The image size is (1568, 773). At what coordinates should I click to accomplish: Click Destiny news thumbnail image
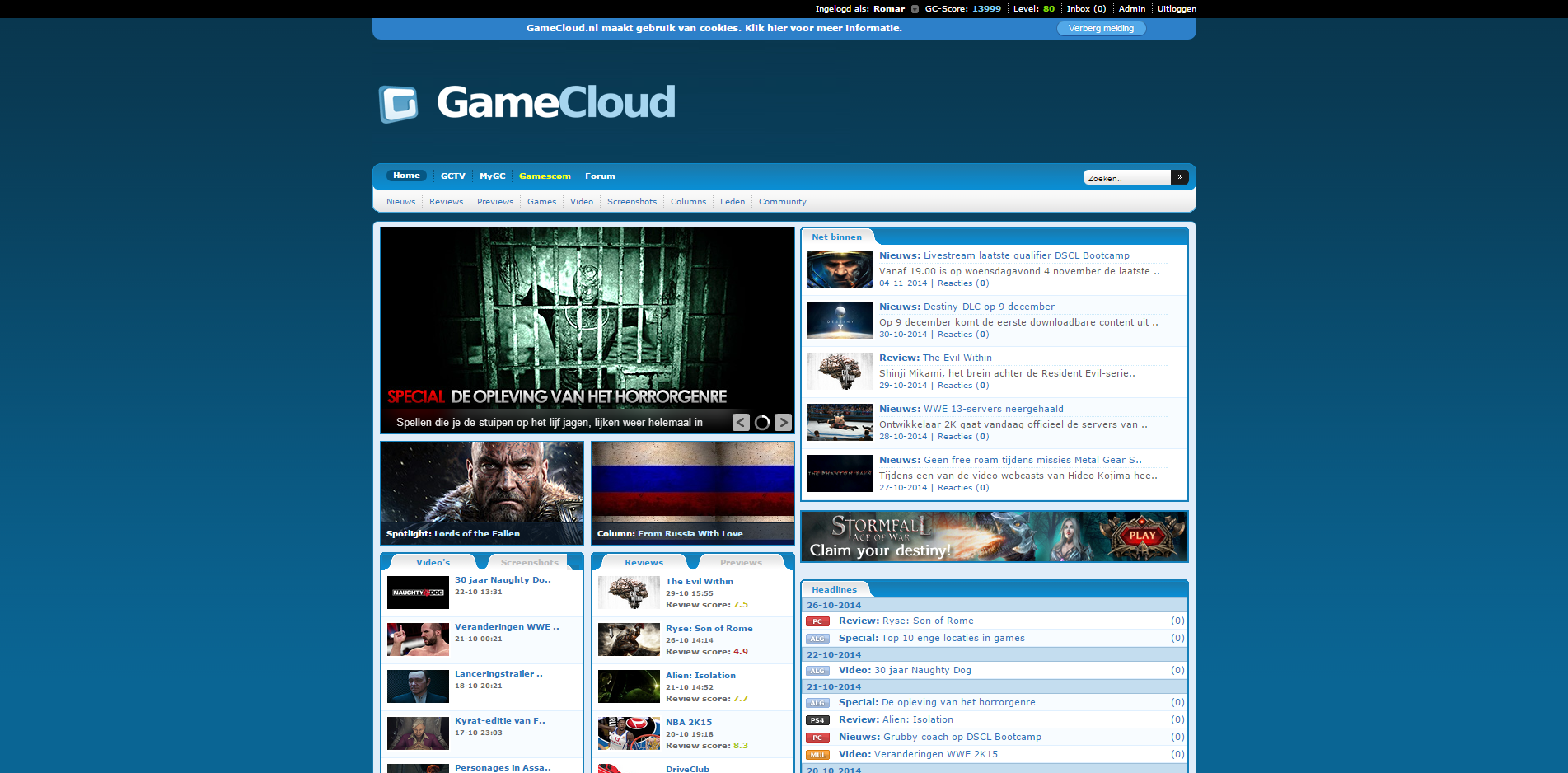pos(840,321)
